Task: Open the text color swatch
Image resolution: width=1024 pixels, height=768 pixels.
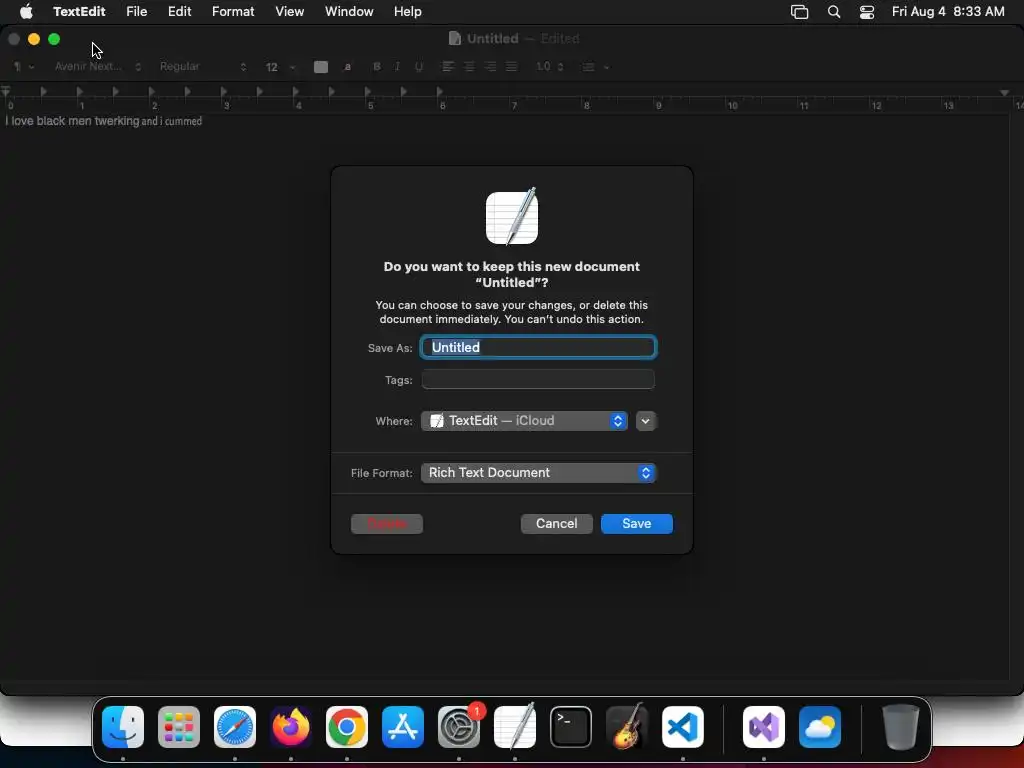Action: [321, 67]
